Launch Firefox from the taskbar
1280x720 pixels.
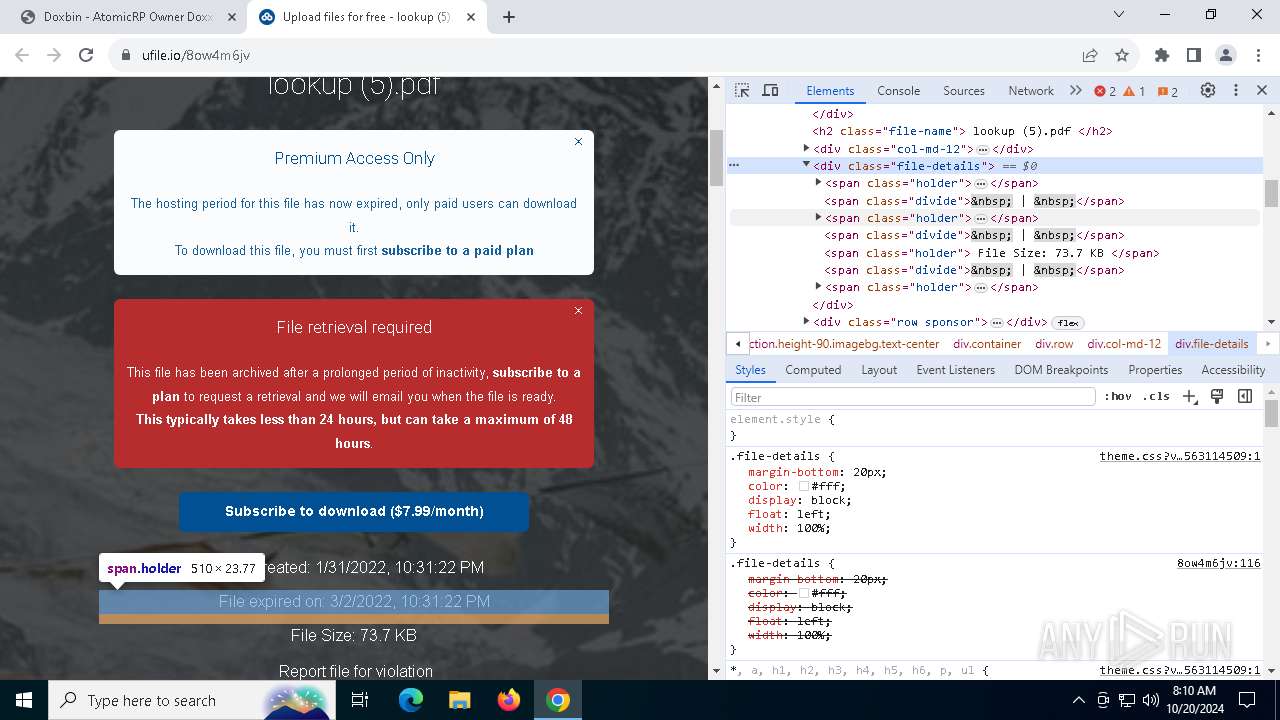508,700
